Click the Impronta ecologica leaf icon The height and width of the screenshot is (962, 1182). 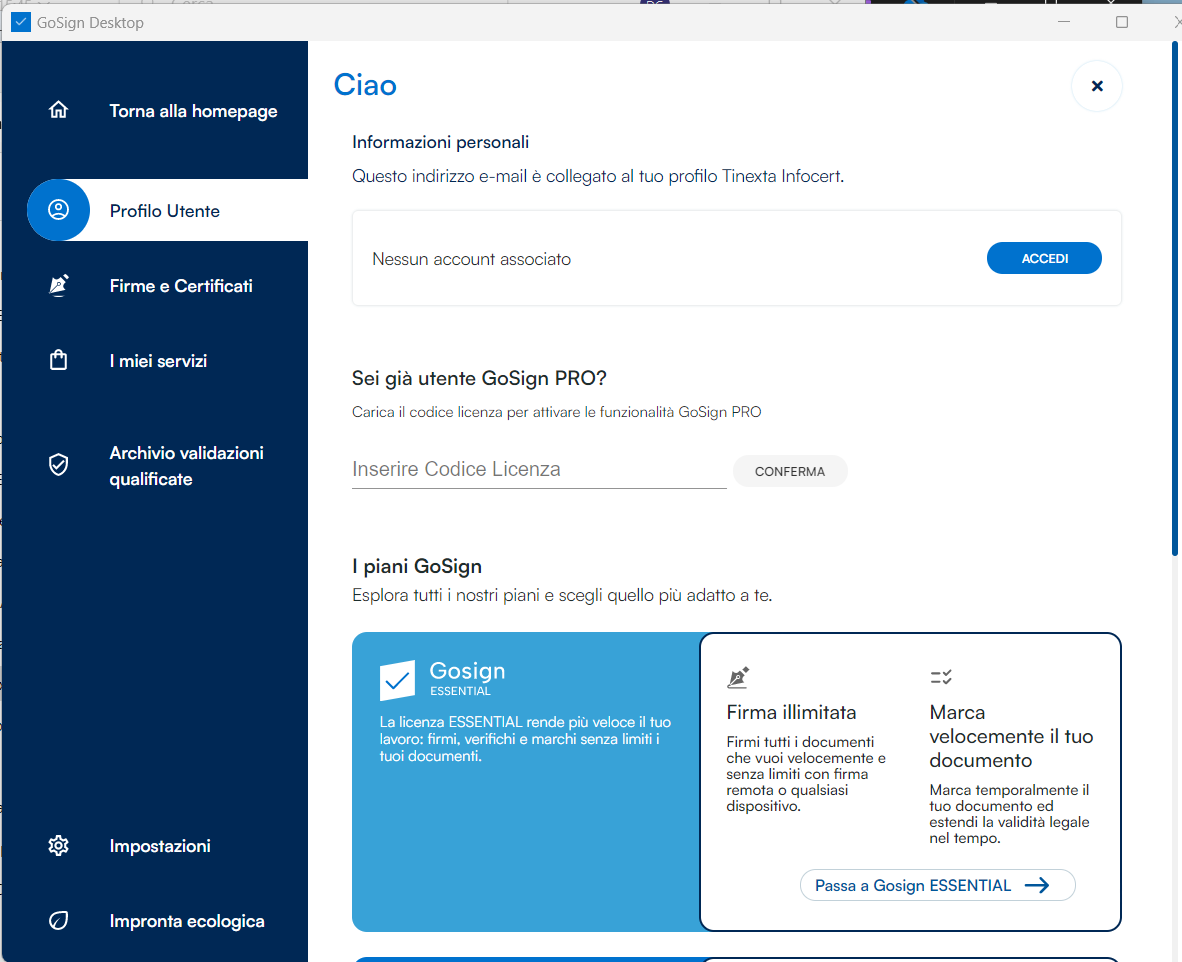pos(58,921)
